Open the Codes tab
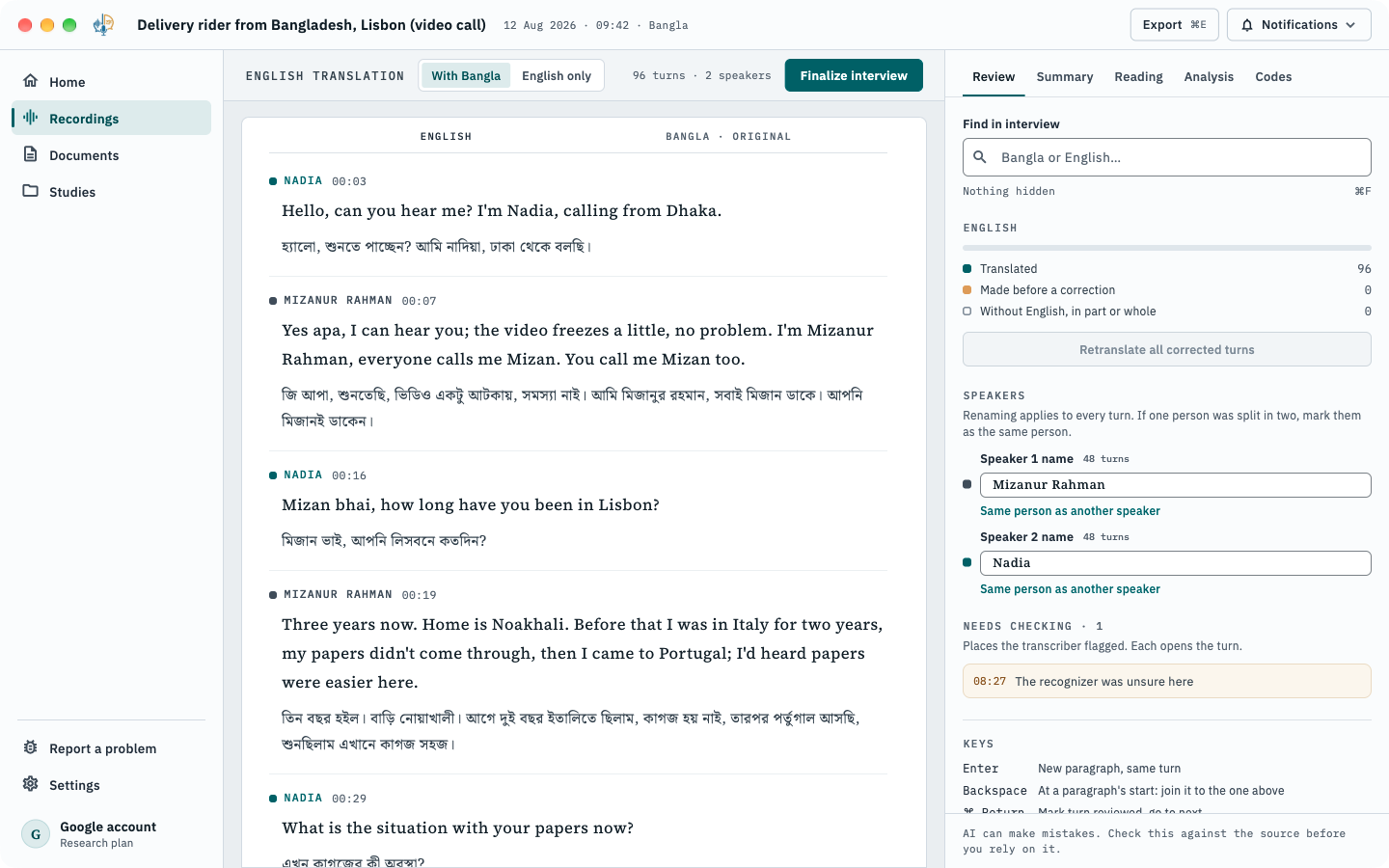This screenshot has height=868, width=1389. (x=1273, y=77)
